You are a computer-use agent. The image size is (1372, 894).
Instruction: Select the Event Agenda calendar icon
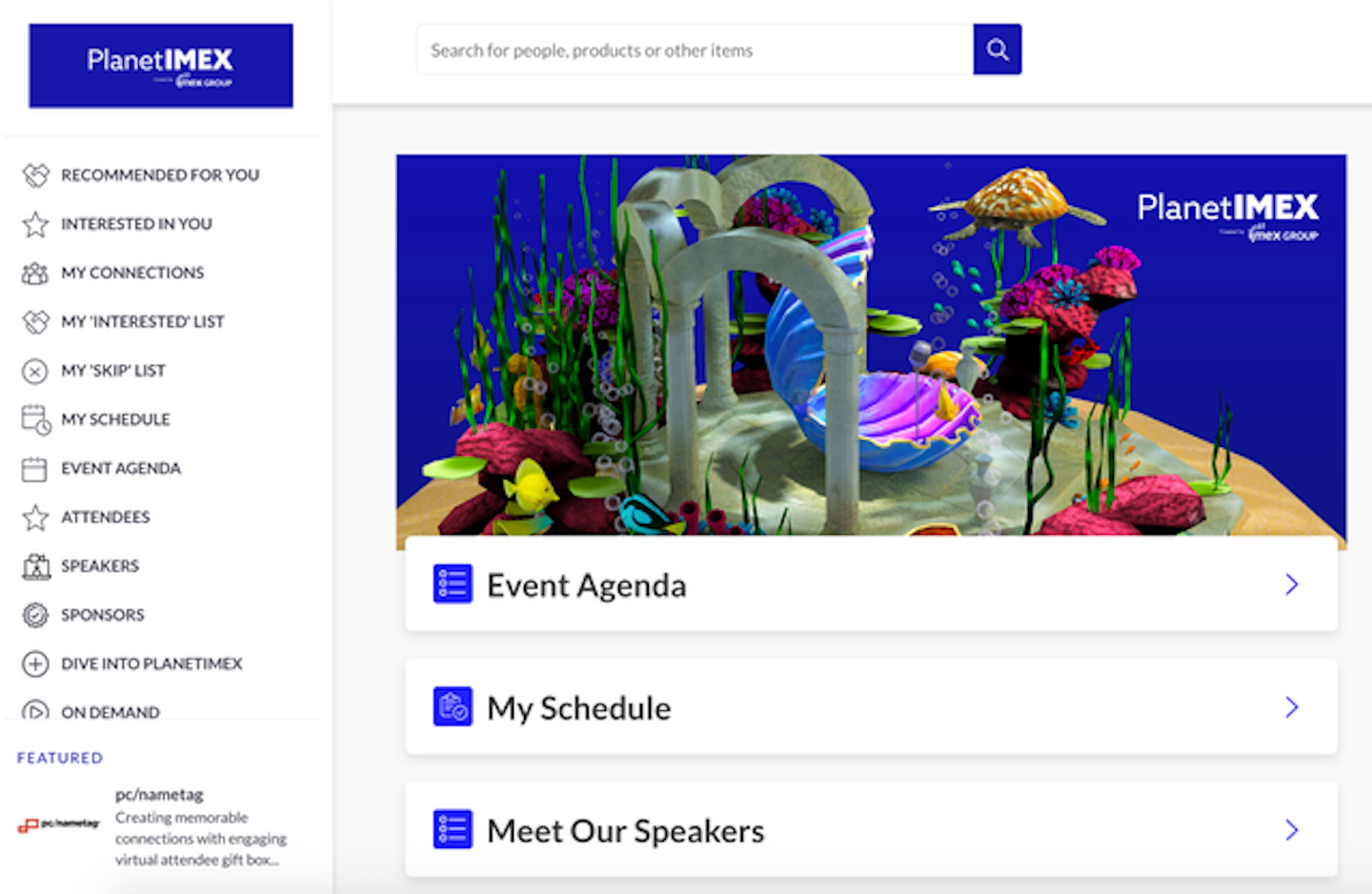coord(35,469)
